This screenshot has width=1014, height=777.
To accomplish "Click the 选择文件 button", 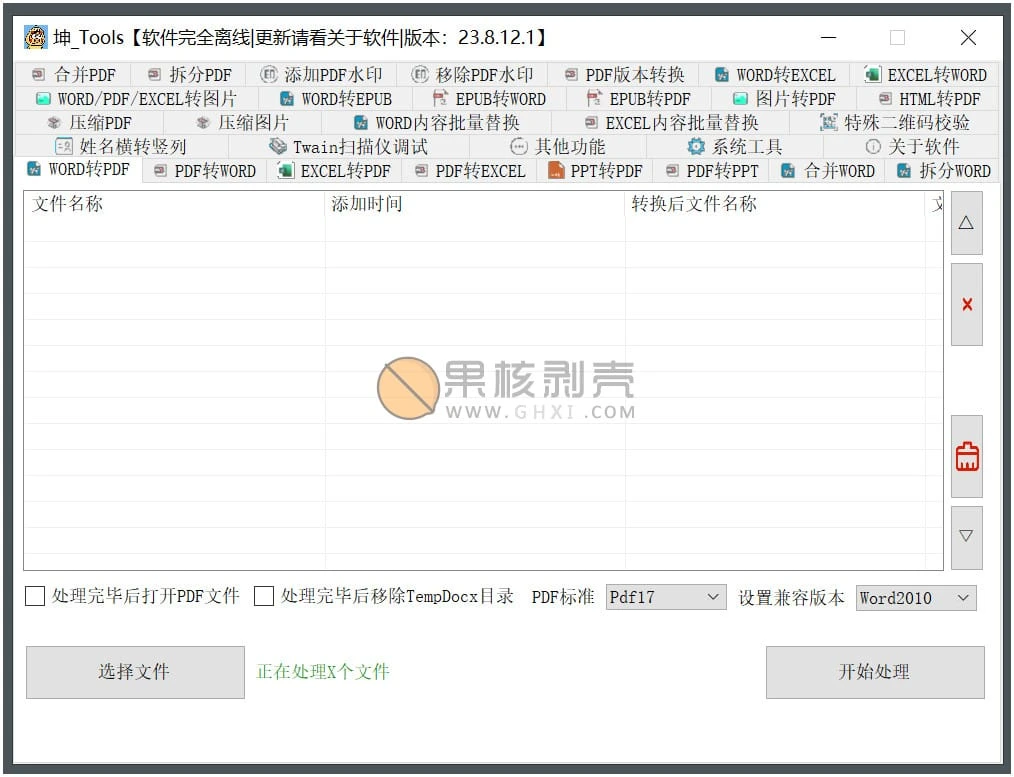I will click(x=135, y=672).
